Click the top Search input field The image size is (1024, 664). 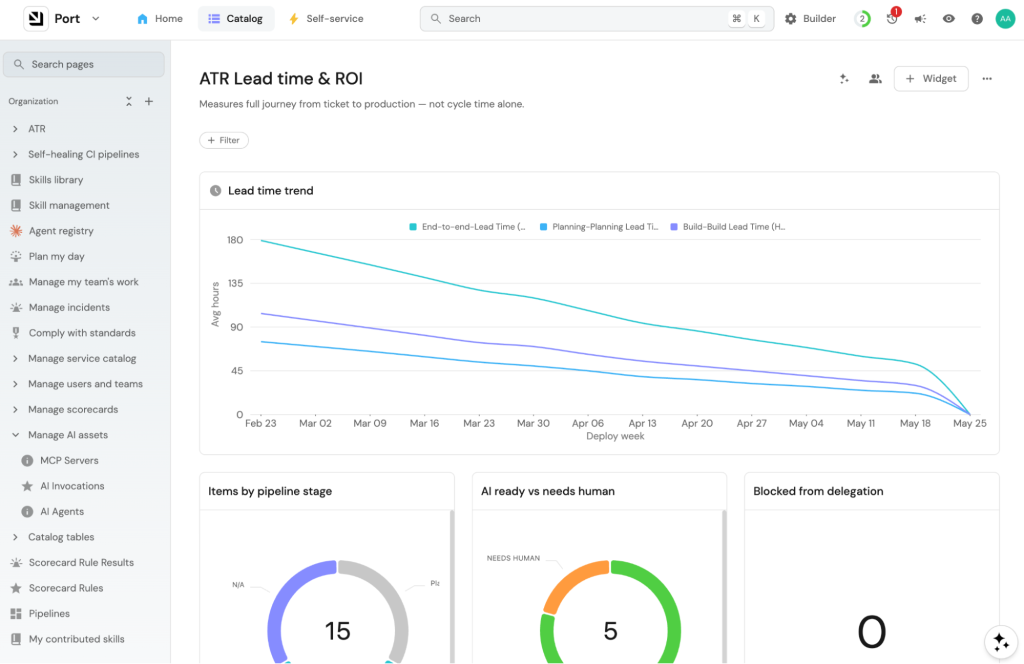point(596,18)
